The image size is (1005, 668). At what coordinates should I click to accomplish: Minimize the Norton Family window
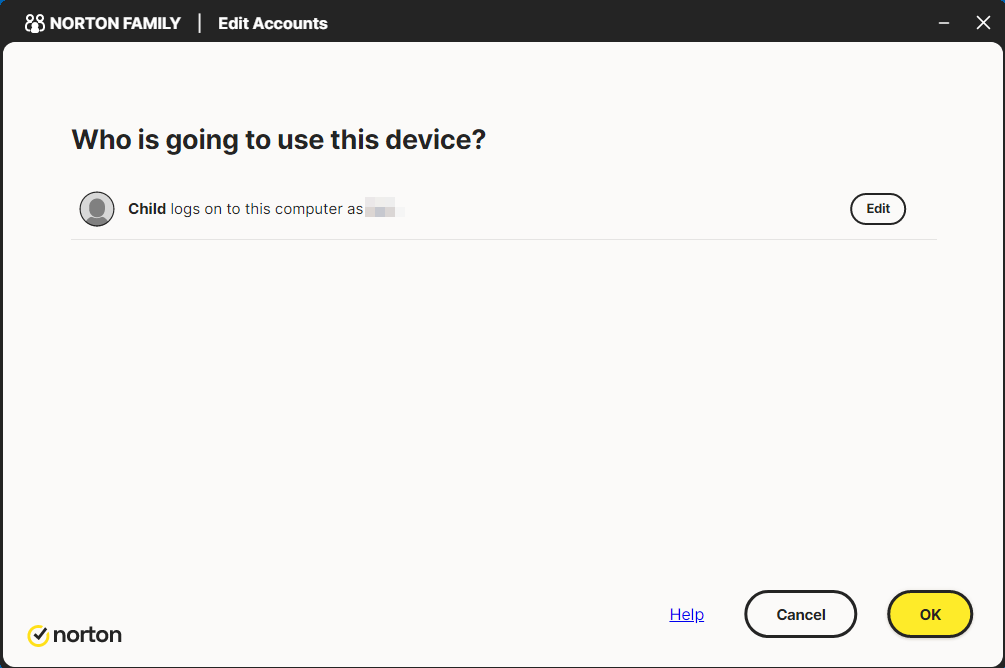tap(943, 23)
